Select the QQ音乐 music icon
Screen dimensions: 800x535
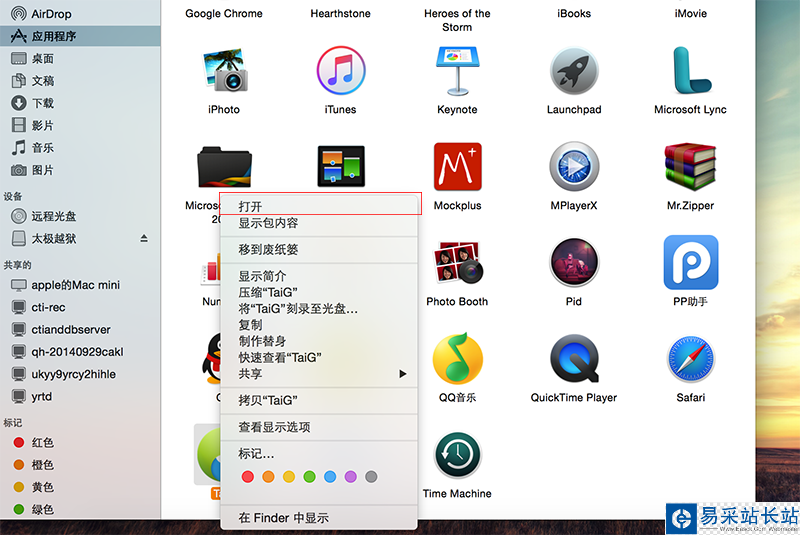click(457, 359)
